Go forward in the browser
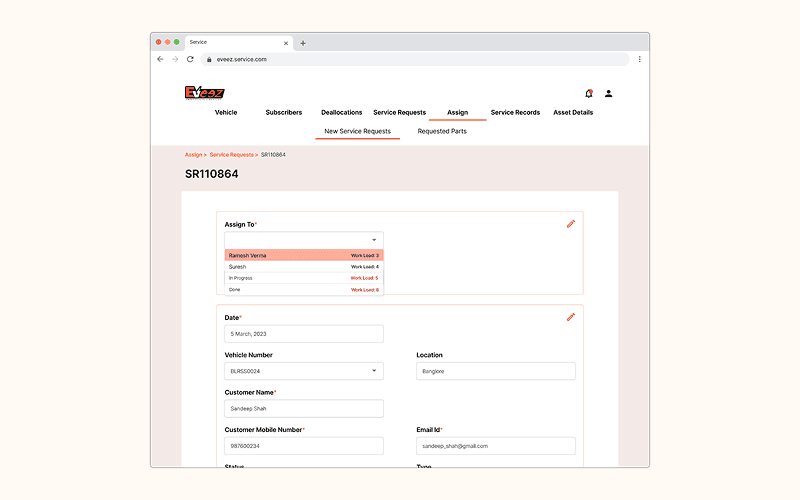The width and height of the screenshot is (800, 500). click(175, 59)
